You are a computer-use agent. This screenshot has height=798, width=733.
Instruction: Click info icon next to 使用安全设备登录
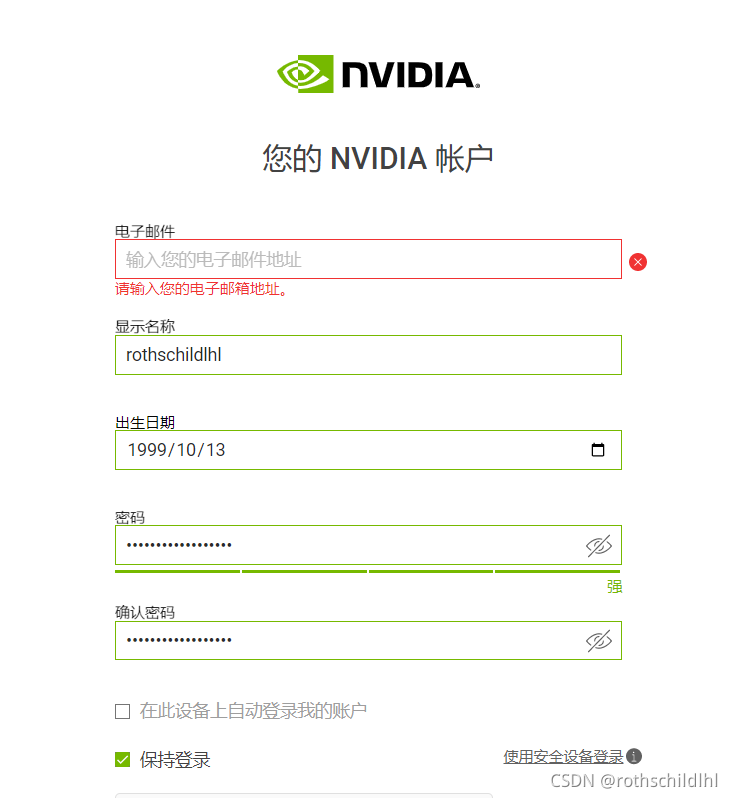coord(634,757)
